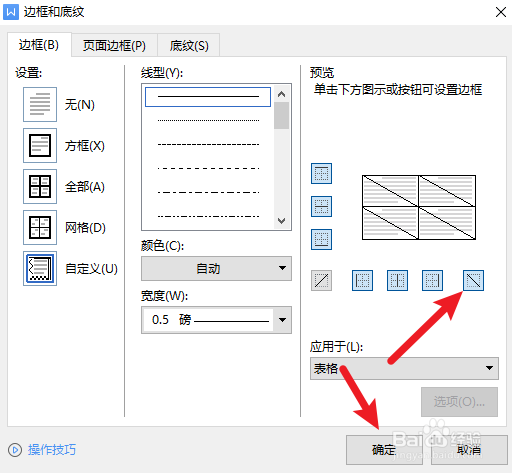Open the 应用于 表格 dropdown
The width and height of the screenshot is (512, 473).
[x=404, y=368]
